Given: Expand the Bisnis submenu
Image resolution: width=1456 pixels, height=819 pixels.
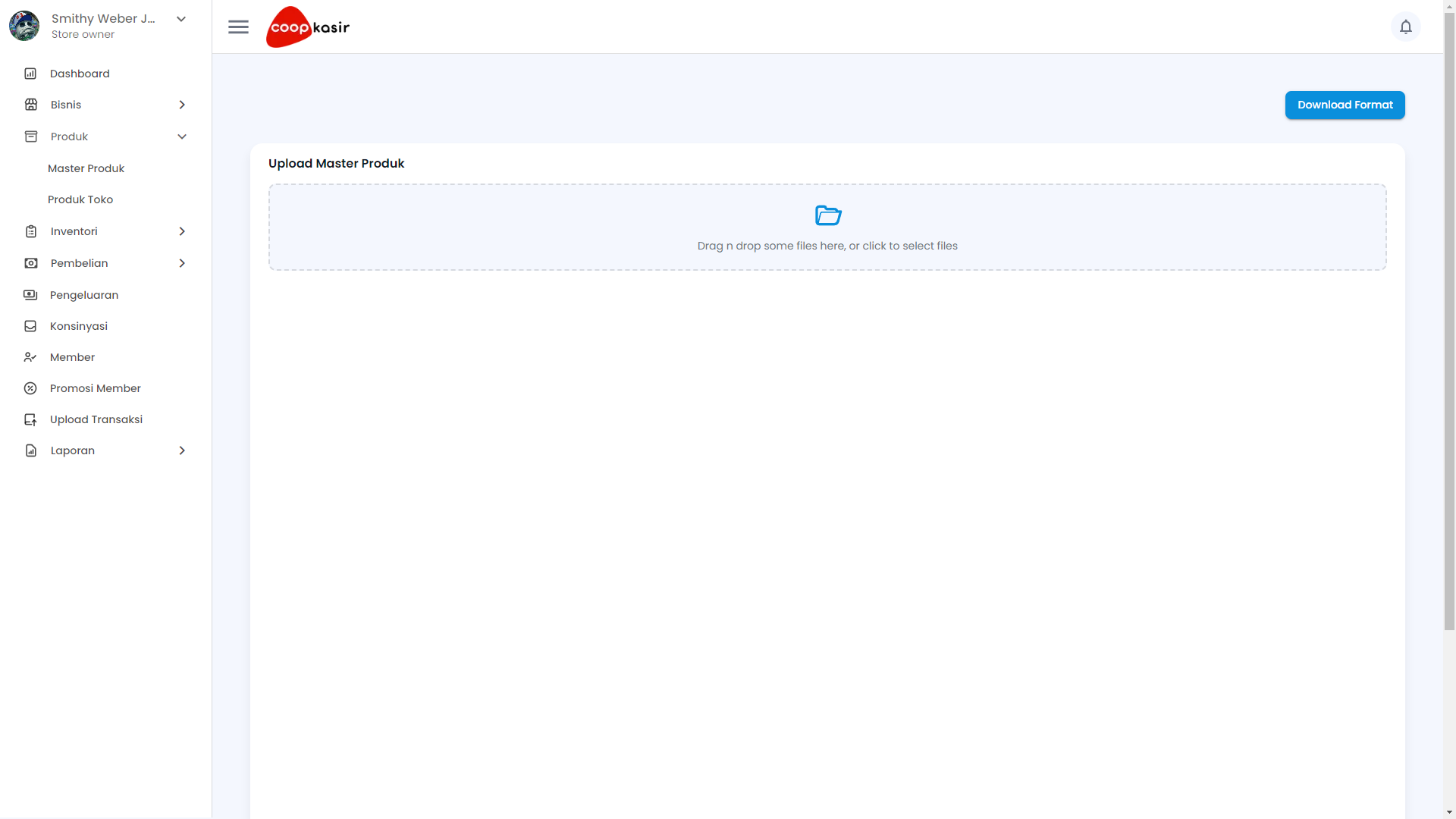Looking at the screenshot, I should (181, 105).
